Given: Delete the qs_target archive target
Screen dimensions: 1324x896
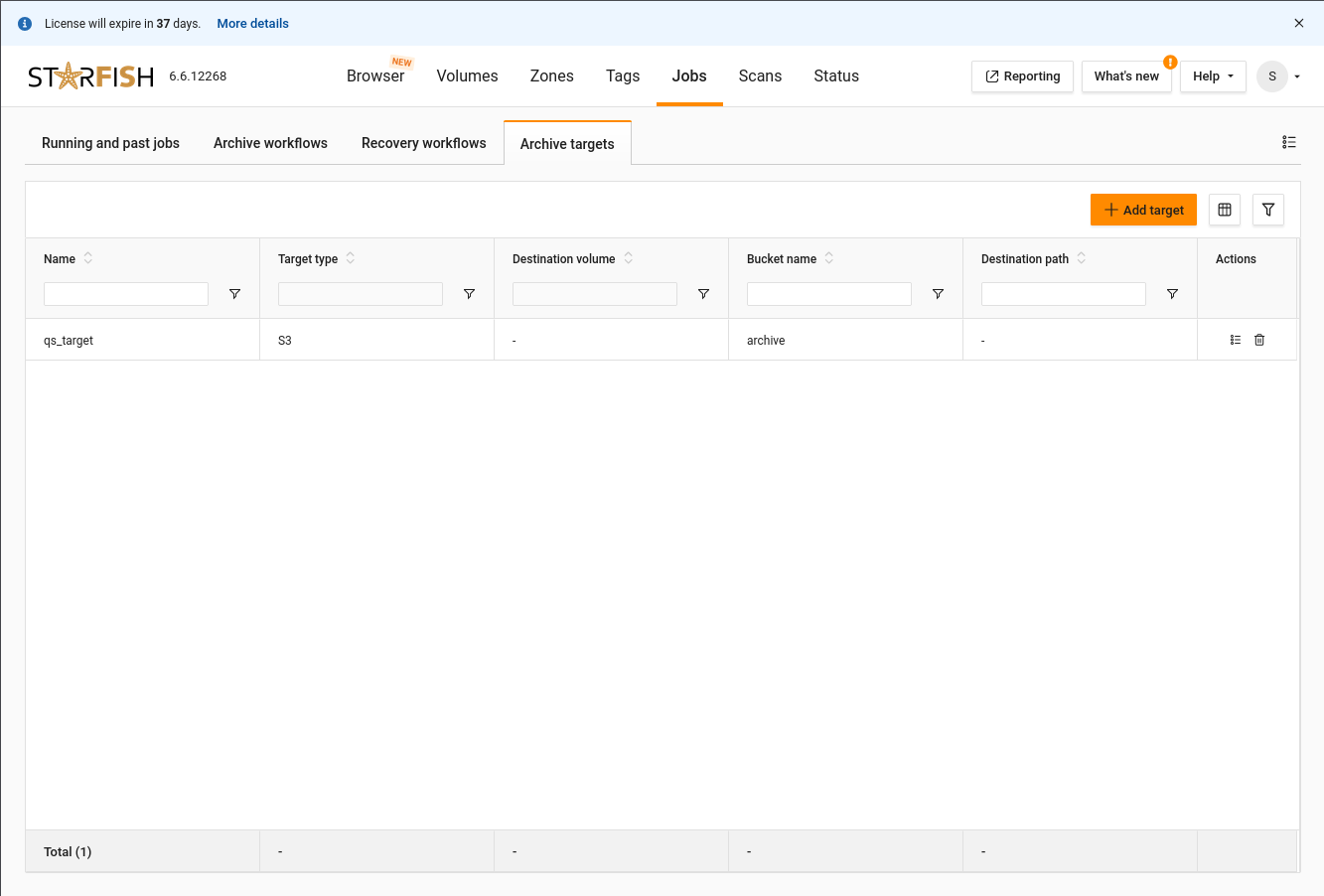Looking at the screenshot, I should coord(1259,340).
